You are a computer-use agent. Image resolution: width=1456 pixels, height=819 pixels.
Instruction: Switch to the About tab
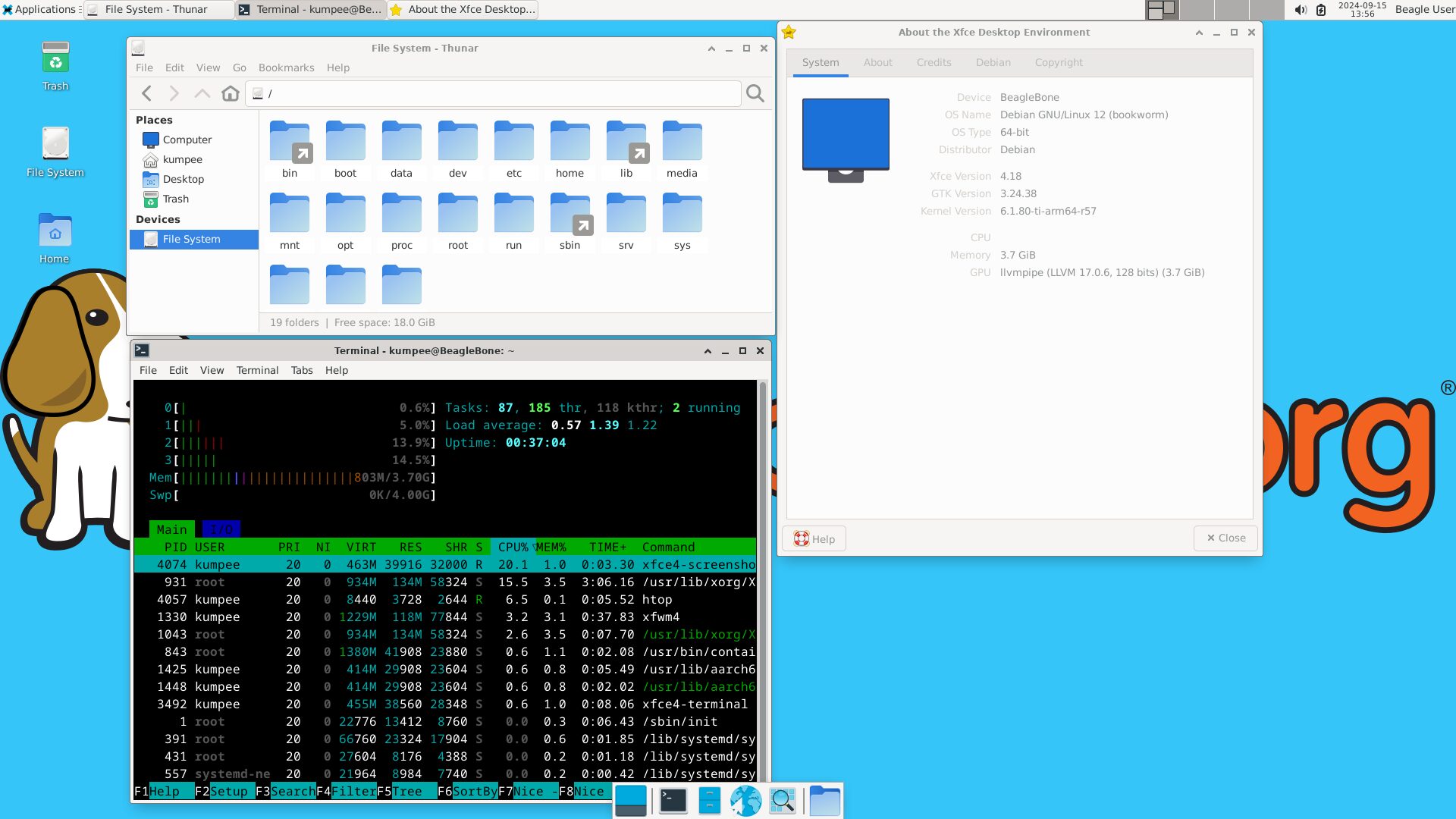click(x=877, y=62)
